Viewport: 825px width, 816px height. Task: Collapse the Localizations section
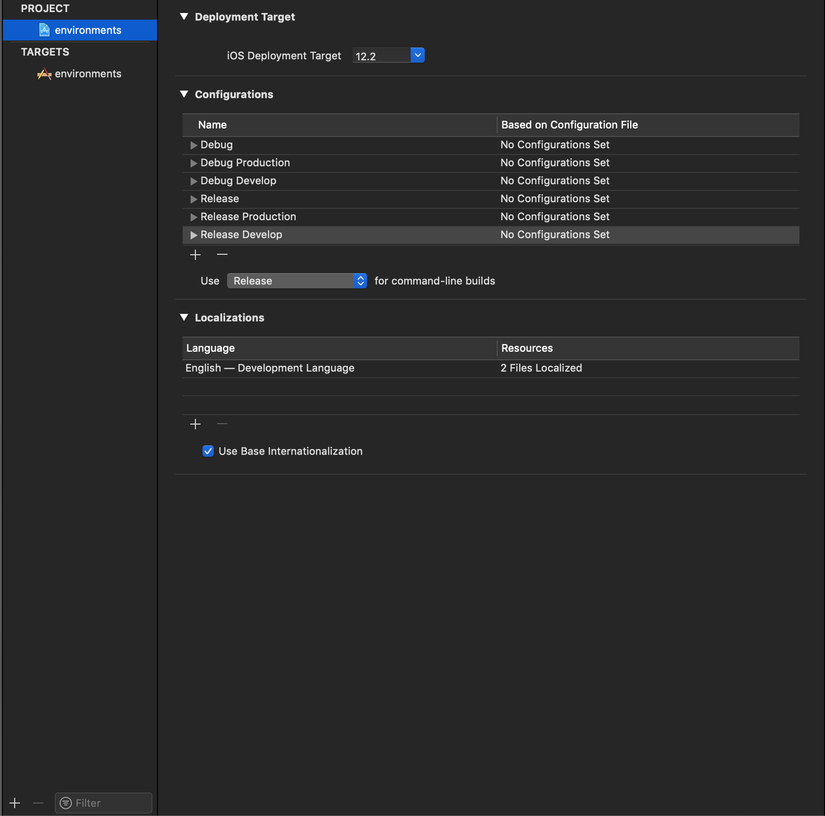[184, 317]
